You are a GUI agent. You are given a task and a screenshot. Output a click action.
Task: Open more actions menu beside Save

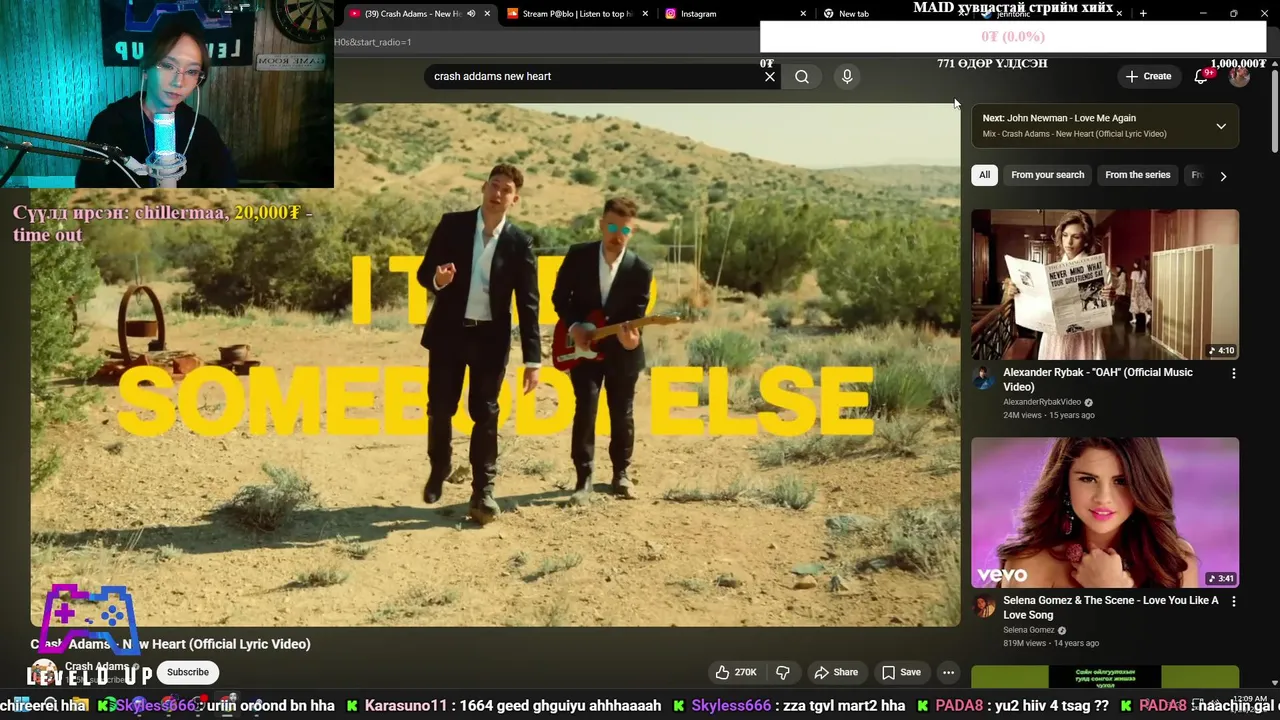pos(948,672)
